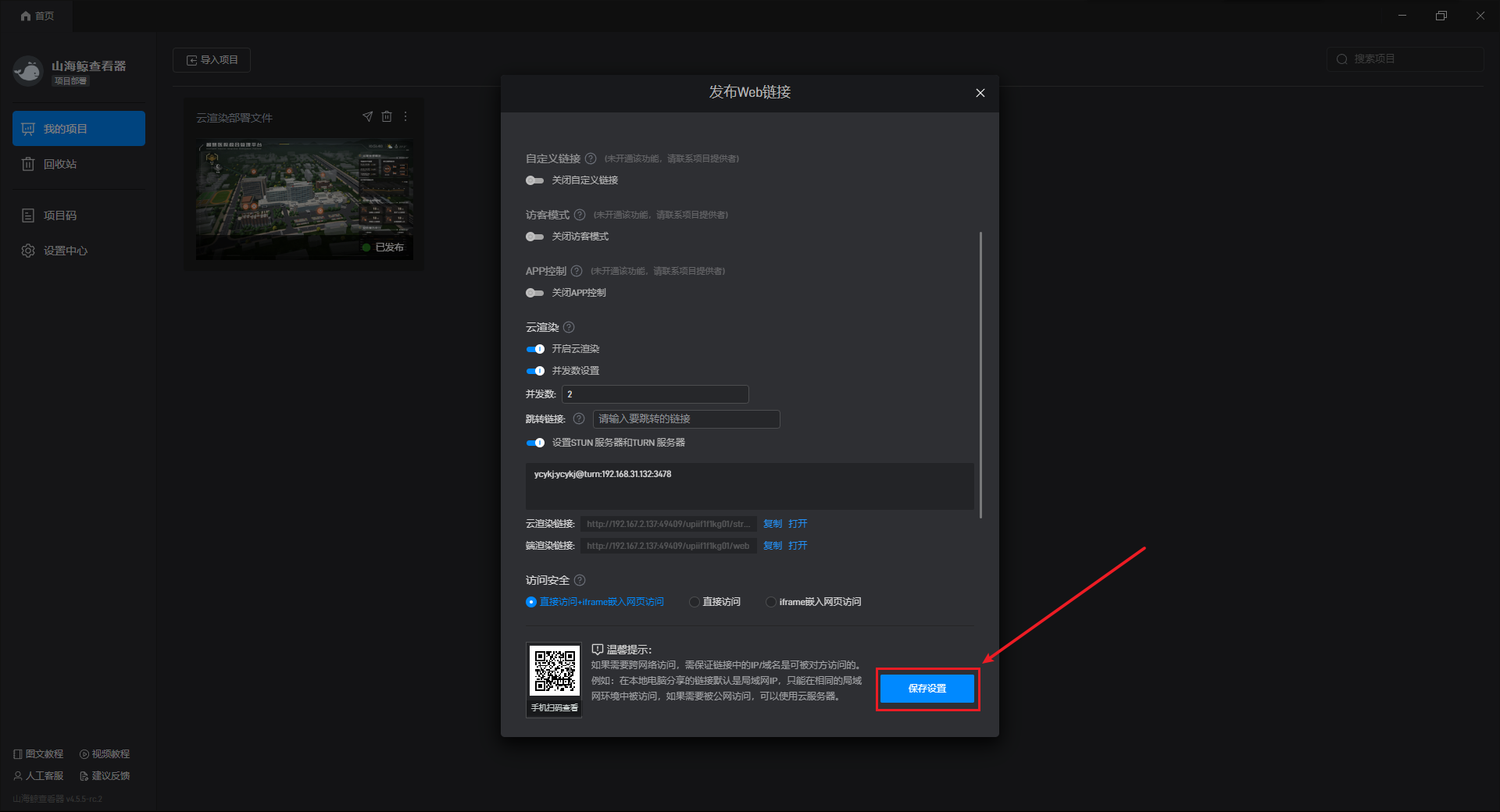Click the 保存设置 button

(927, 689)
